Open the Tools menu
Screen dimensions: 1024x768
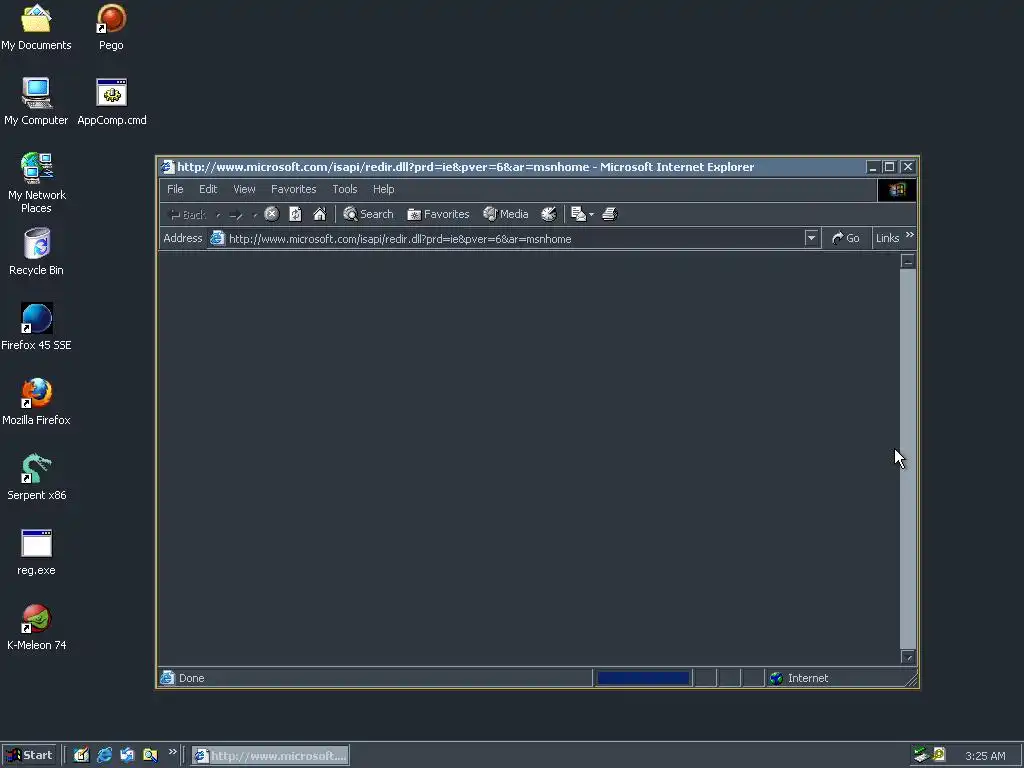(345, 189)
